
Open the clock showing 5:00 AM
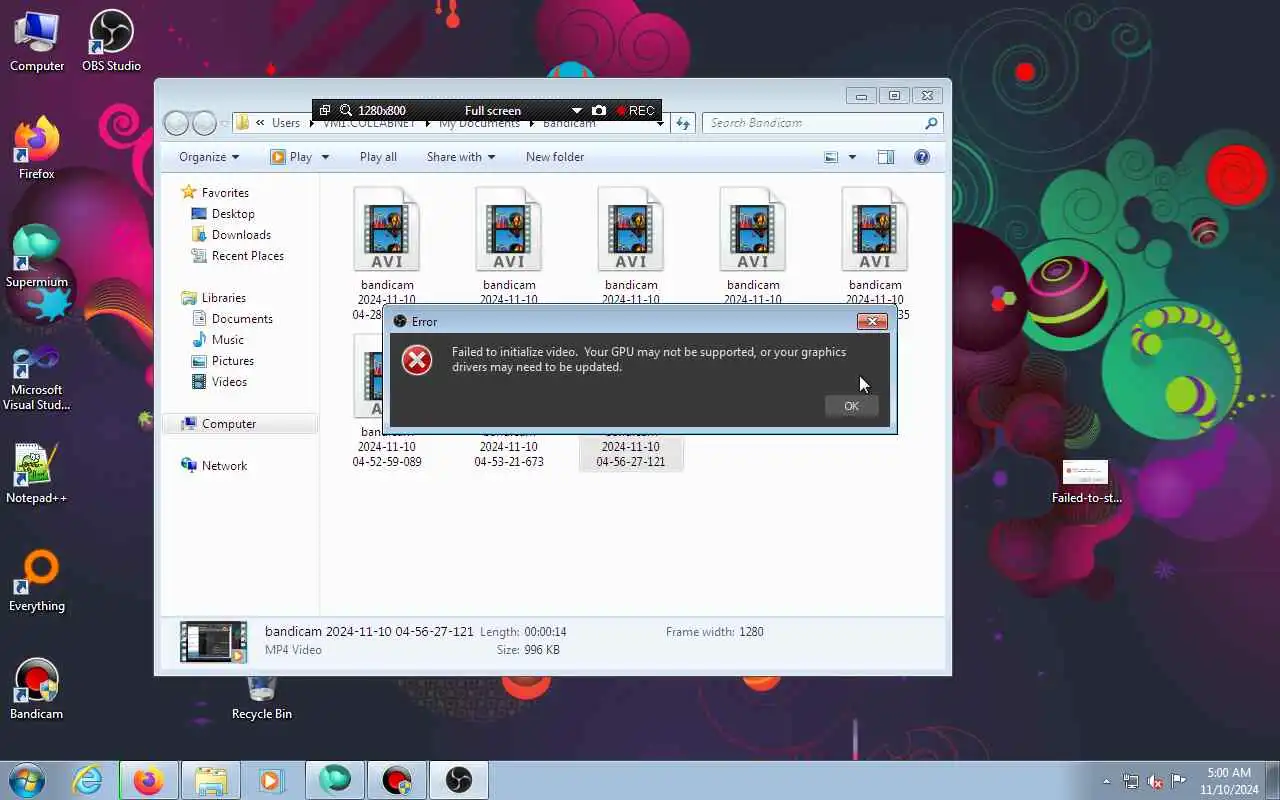click(1229, 781)
